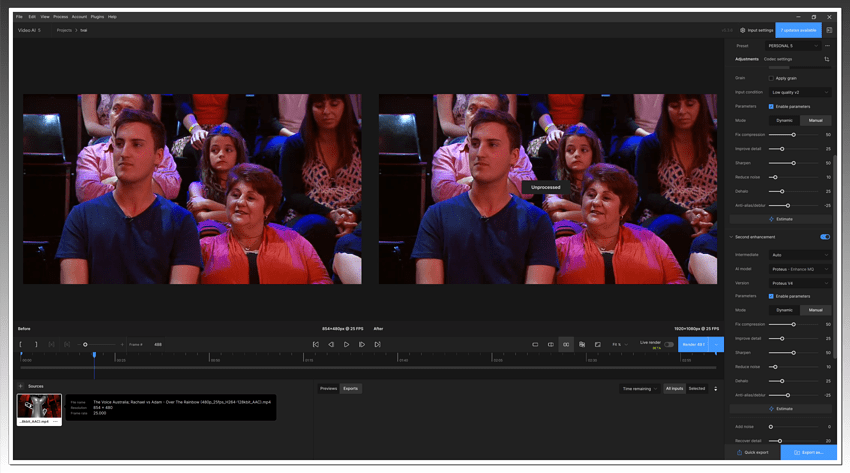Add a new source with plus icon
Image resolution: width=850 pixels, height=473 pixels.
pyautogui.click(x=21, y=386)
